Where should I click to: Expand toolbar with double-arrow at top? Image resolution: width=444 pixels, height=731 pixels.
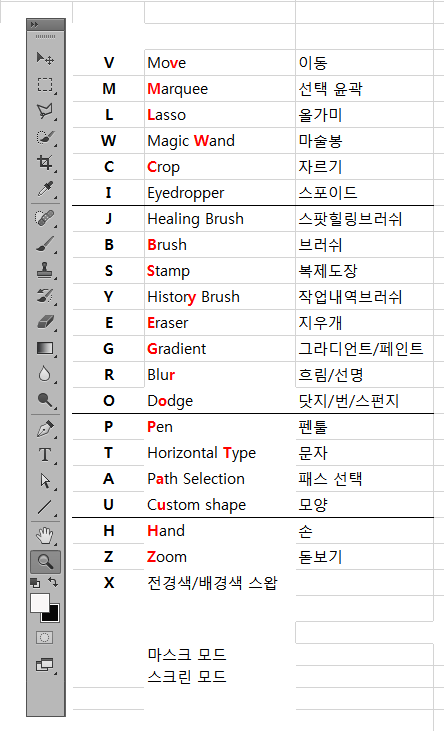coord(35,25)
